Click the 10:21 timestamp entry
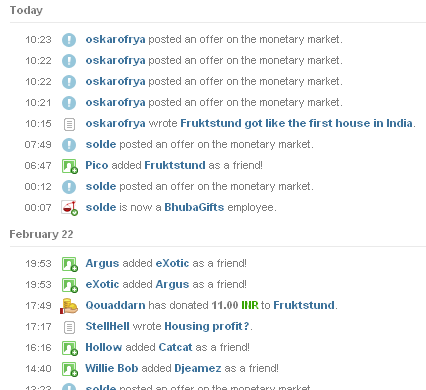426x390 pixels. [x=38, y=103]
